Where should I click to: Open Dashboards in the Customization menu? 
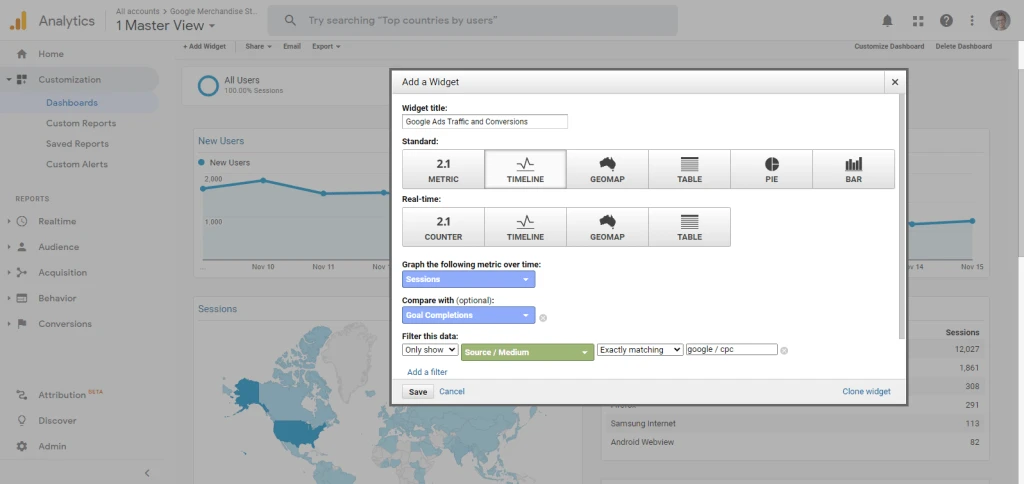[72, 102]
